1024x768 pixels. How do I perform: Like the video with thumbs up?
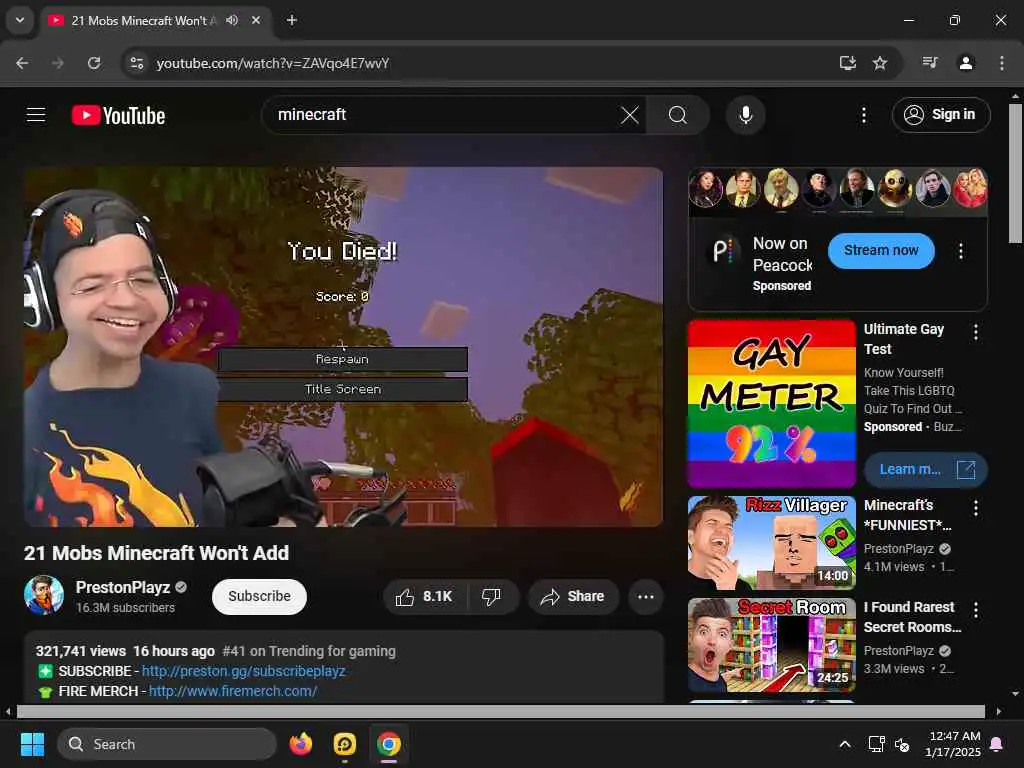424,596
